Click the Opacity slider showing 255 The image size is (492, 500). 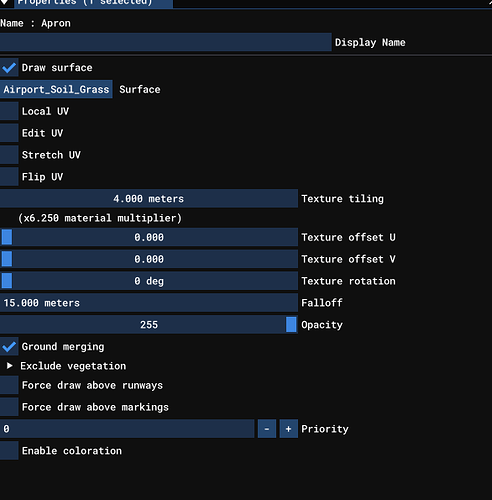(x=149, y=325)
